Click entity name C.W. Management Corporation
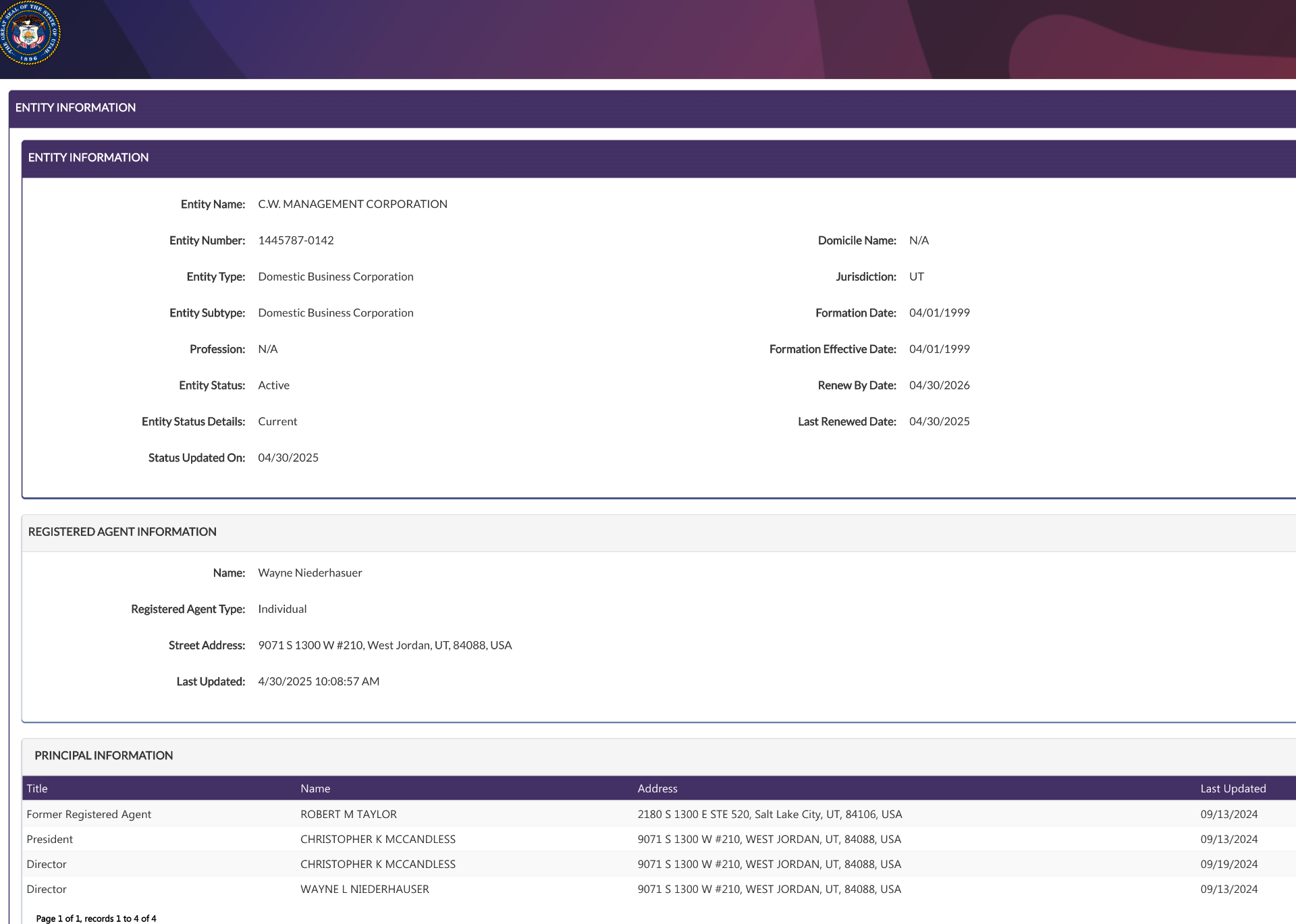This screenshot has height=924, width=1296. click(352, 204)
